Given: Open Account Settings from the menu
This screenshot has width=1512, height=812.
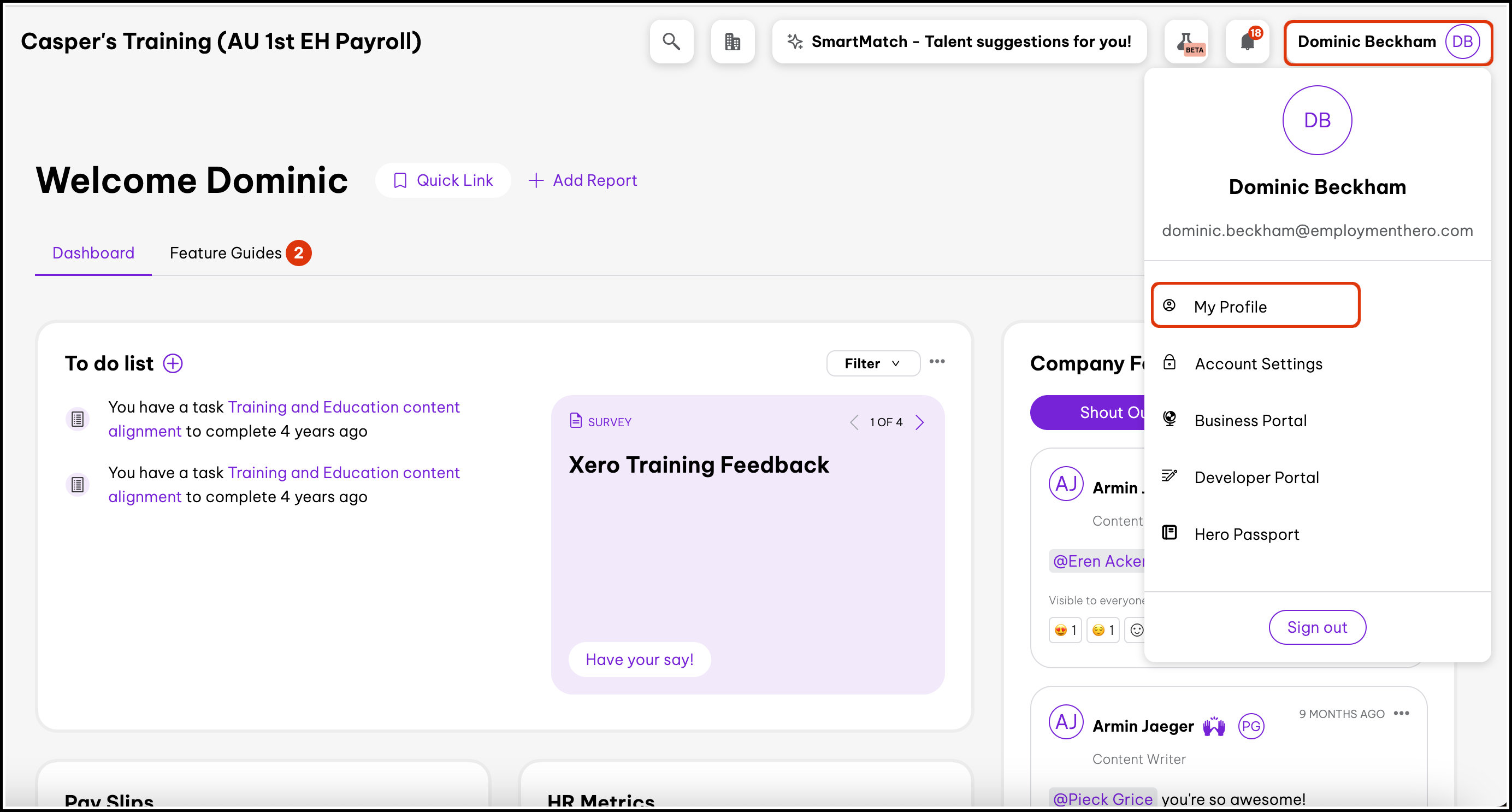Looking at the screenshot, I should 1258,364.
